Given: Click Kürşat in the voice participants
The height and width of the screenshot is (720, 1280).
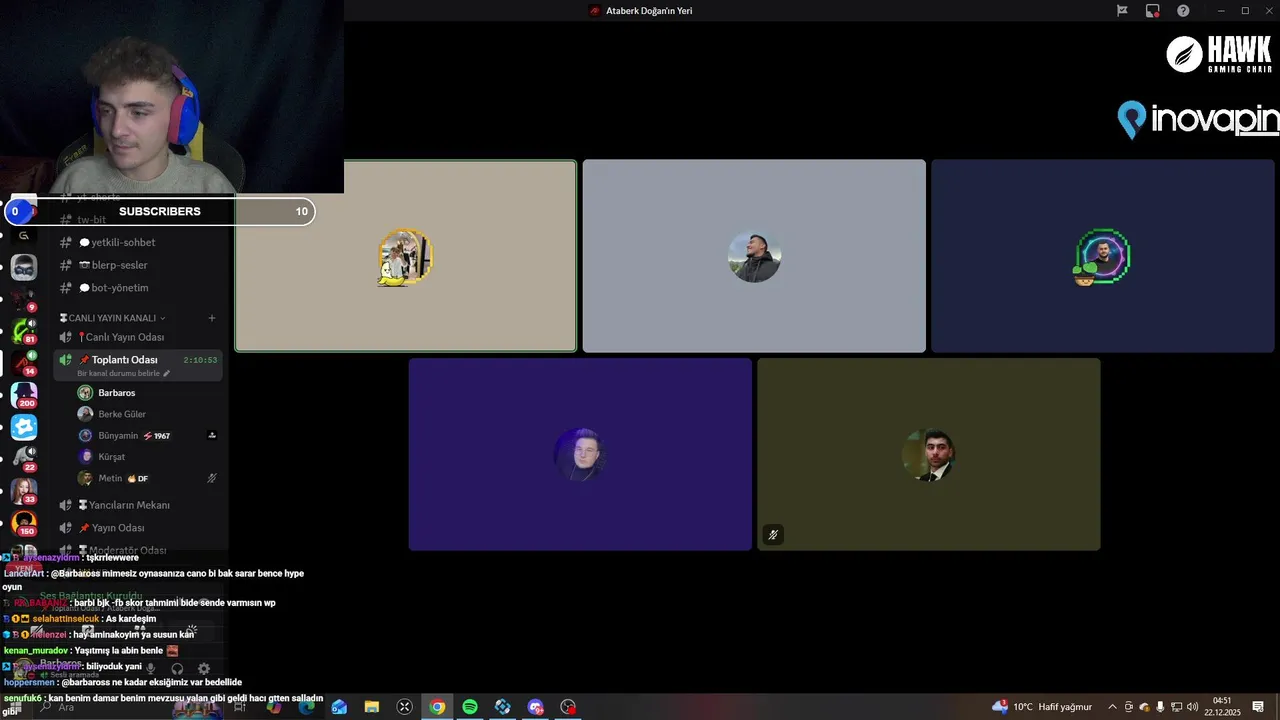Looking at the screenshot, I should click(x=147, y=457).
